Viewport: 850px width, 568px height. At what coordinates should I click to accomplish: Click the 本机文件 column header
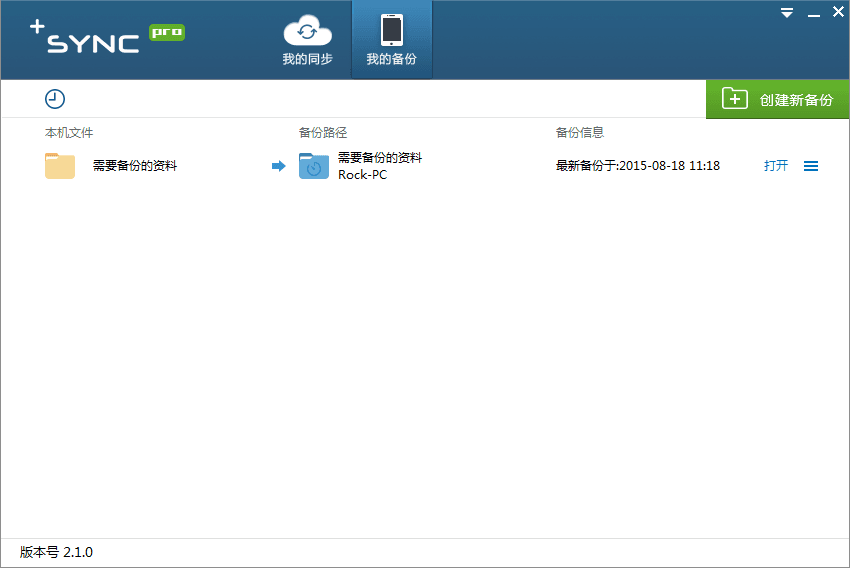[x=69, y=132]
